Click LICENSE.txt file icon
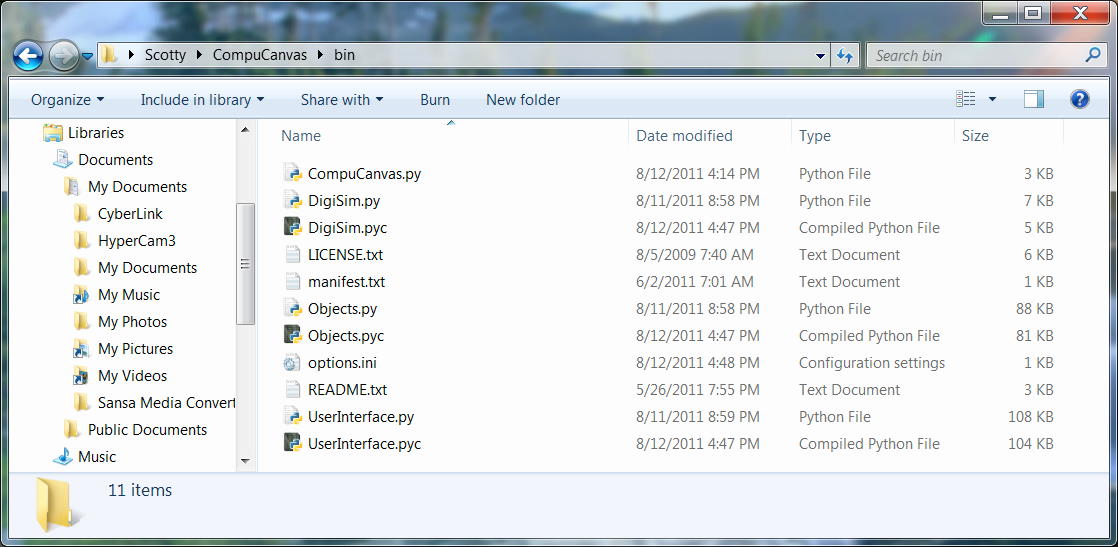 [x=292, y=255]
